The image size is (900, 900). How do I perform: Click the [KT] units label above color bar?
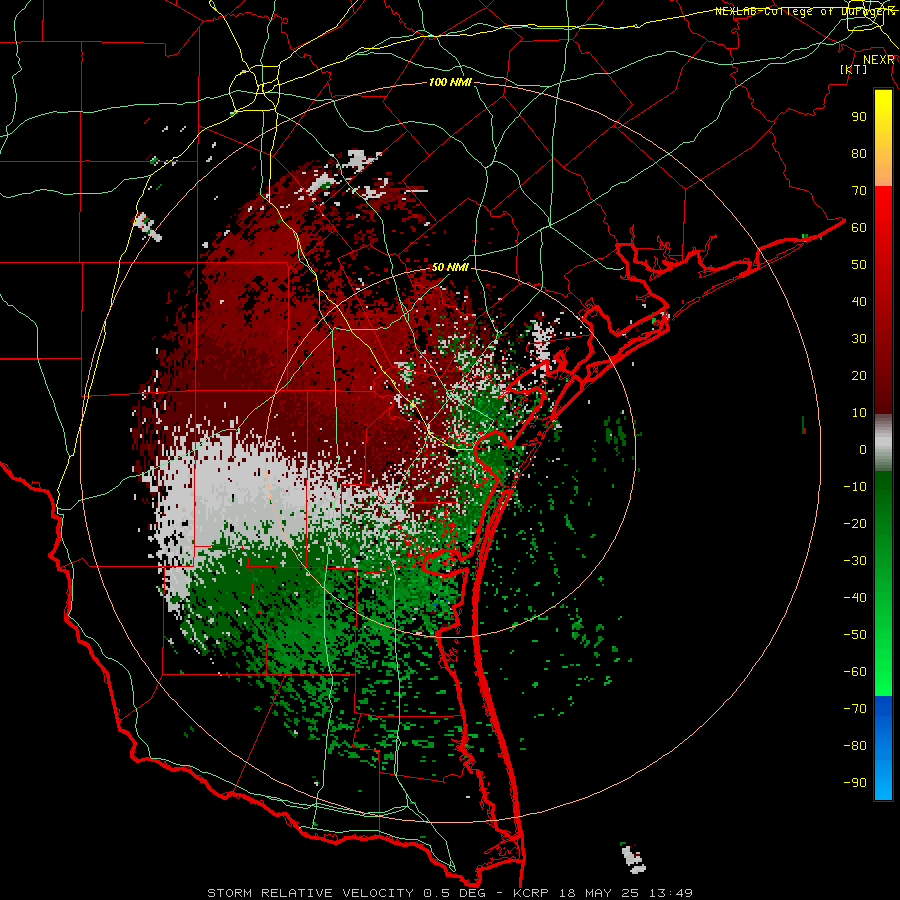coord(853,69)
